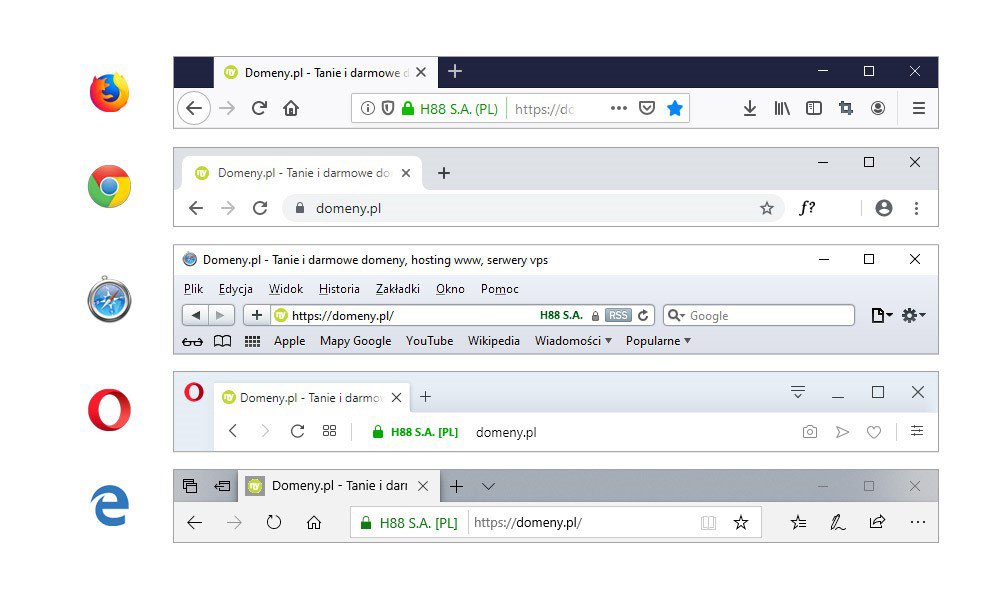The width and height of the screenshot is (1000, 600).
Task: Open Safari Widok menu
Action: tap(286, 289)
